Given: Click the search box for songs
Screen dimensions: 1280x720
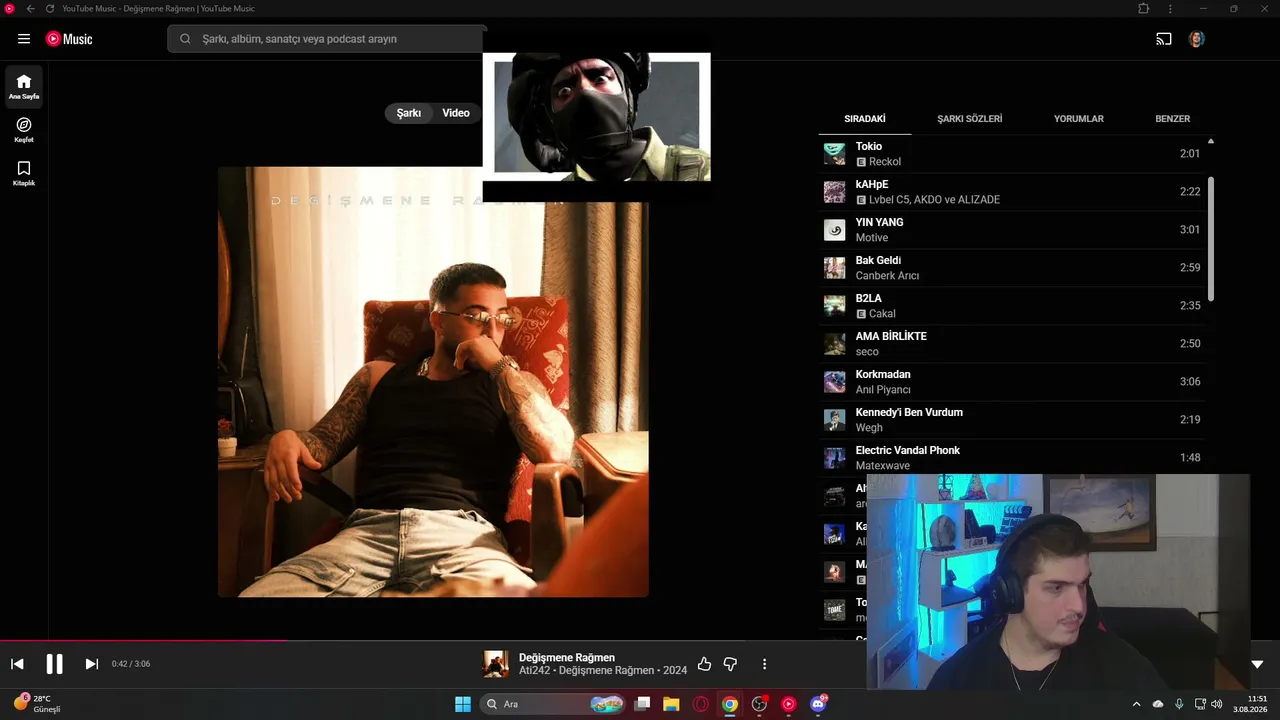Looking at the screenshot, I should tap(327, 39).
